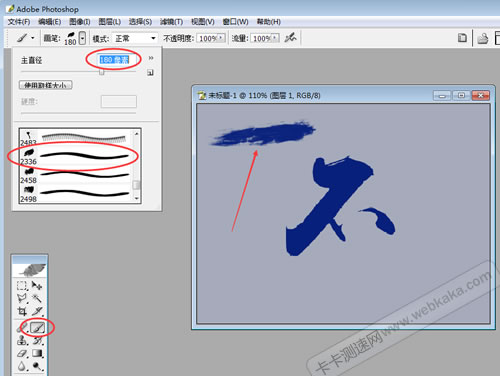Screen dimensions: 500x376
Task: Open the 文件(F) menu
Action: coord(19,22)
